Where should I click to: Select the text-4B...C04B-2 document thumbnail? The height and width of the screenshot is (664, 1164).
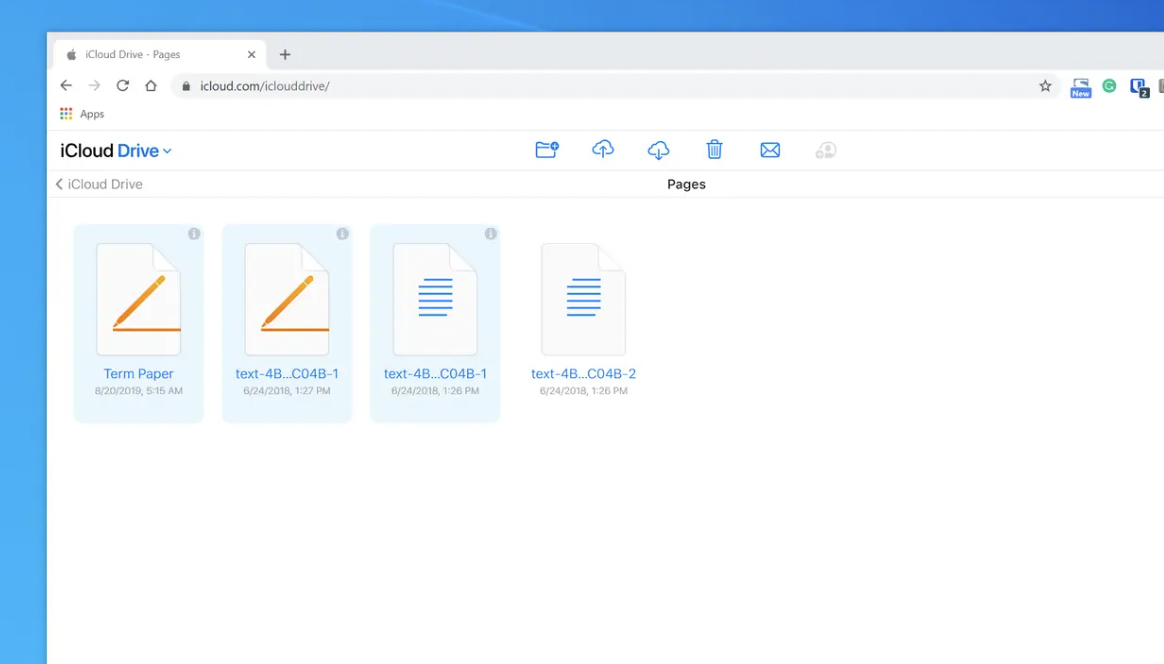(x=583, y=299)
